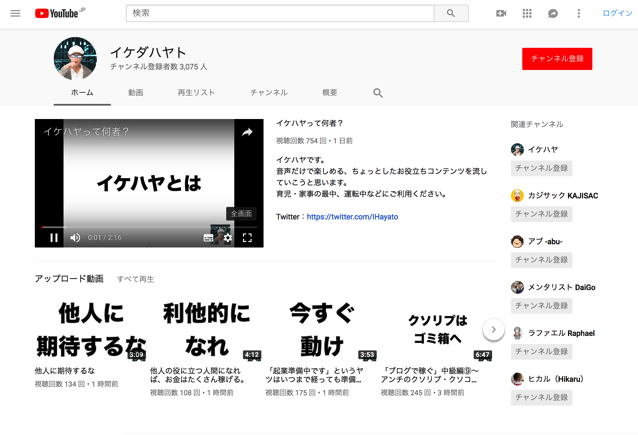The width and height of the screenshot is (638, 435).
Task: Subscribe to カジサック KAJISAC channel
Action: 542,214
